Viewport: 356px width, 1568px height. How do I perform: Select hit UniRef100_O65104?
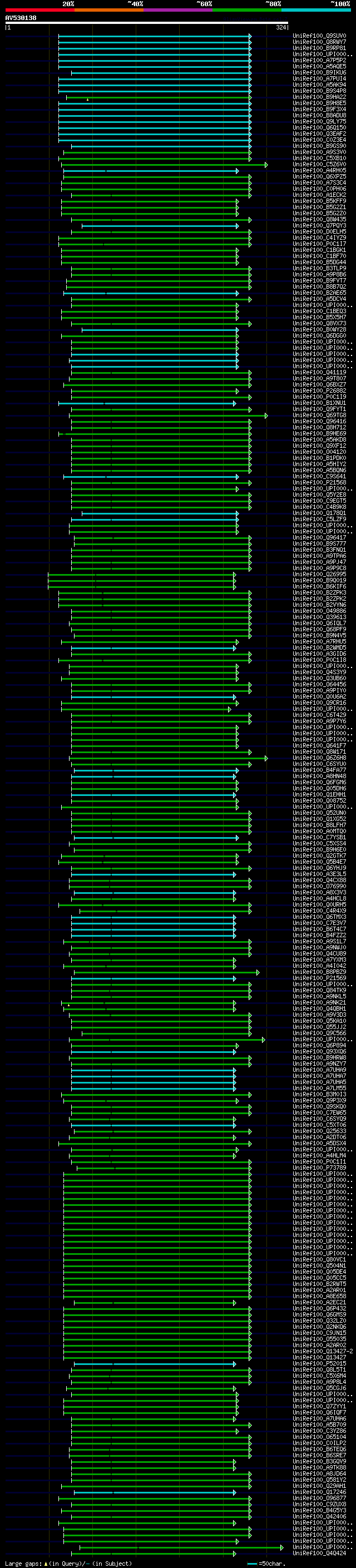(319, 1437)
